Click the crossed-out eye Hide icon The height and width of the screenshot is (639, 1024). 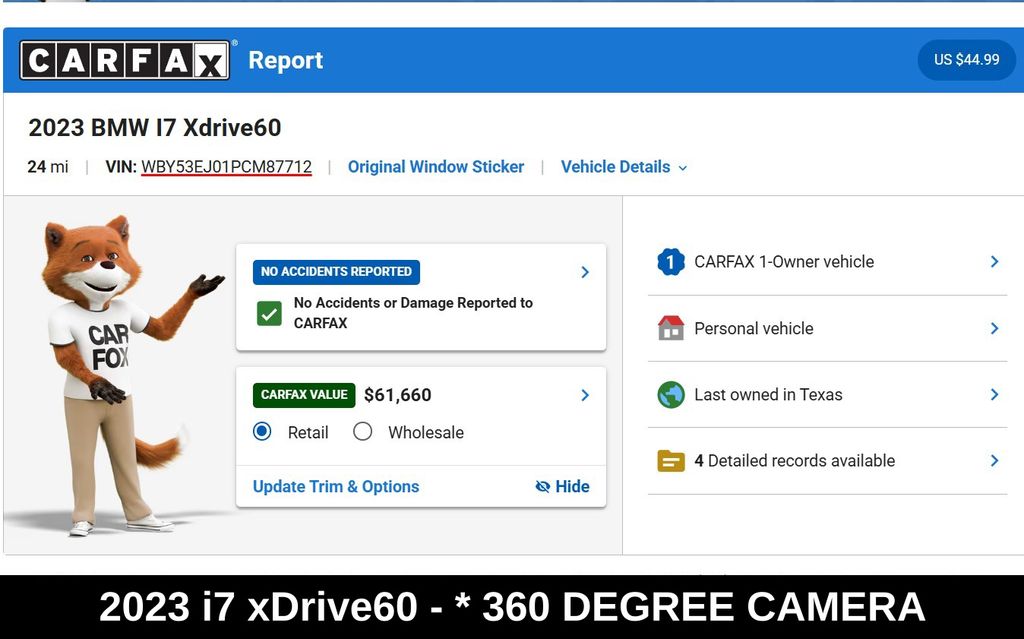coord(543,487)
